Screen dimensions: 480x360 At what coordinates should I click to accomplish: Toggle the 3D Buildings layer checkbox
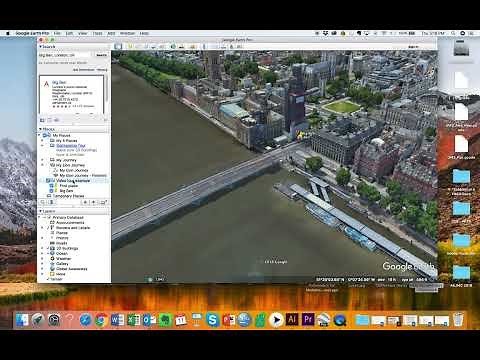(x=48, y=248)
